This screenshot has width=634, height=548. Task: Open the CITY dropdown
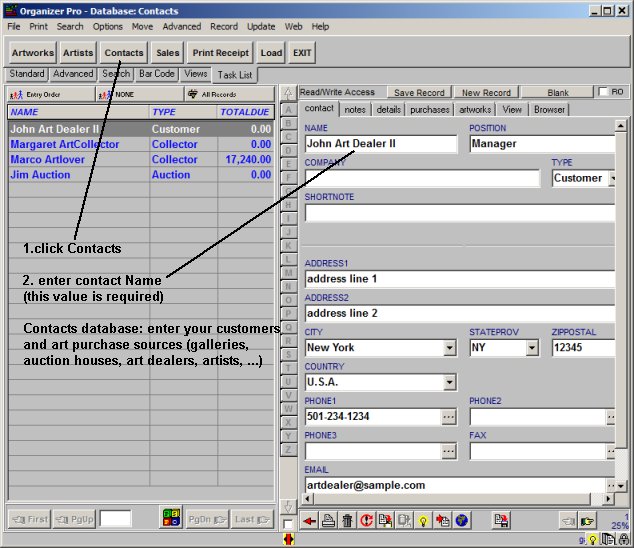450,348
